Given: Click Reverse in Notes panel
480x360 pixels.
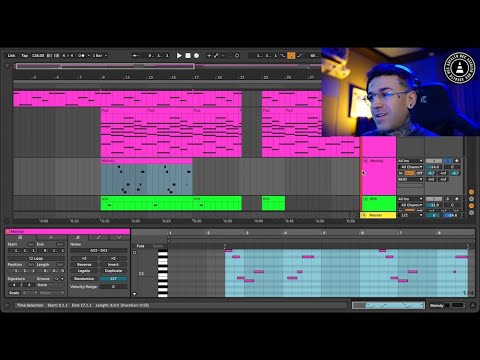Looking at the screenshot, I should (84, 265).
